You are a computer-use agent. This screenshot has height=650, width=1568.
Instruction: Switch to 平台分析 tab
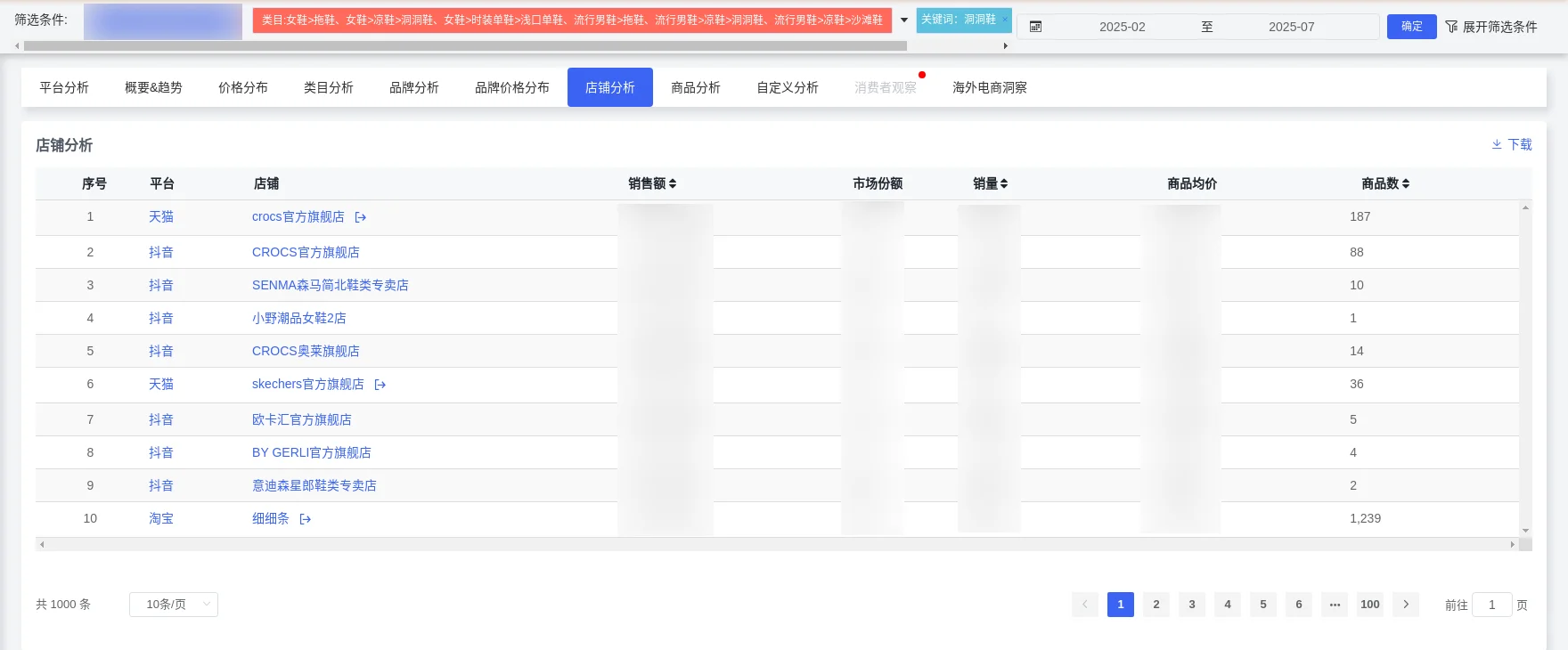(64, 87)
